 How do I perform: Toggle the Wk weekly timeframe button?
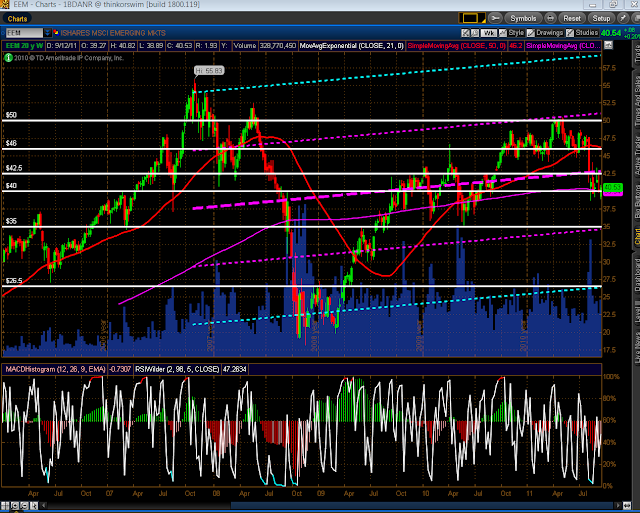pyautogui.click(x=489, y=33)
